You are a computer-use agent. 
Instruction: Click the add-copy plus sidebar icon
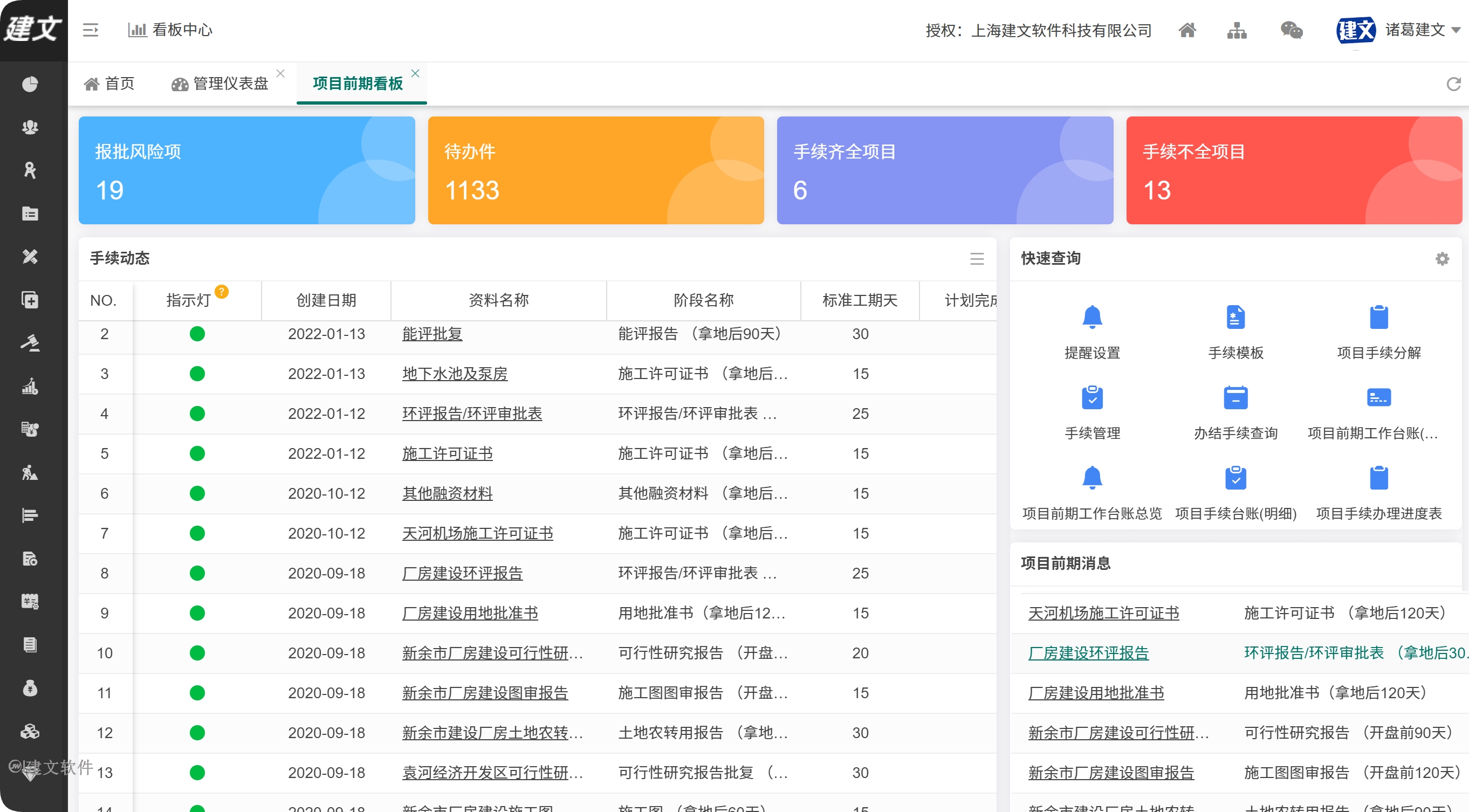30,299
